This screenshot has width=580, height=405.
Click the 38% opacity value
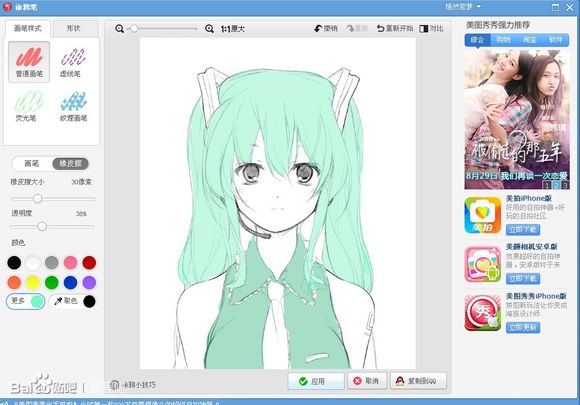point(81,213)
